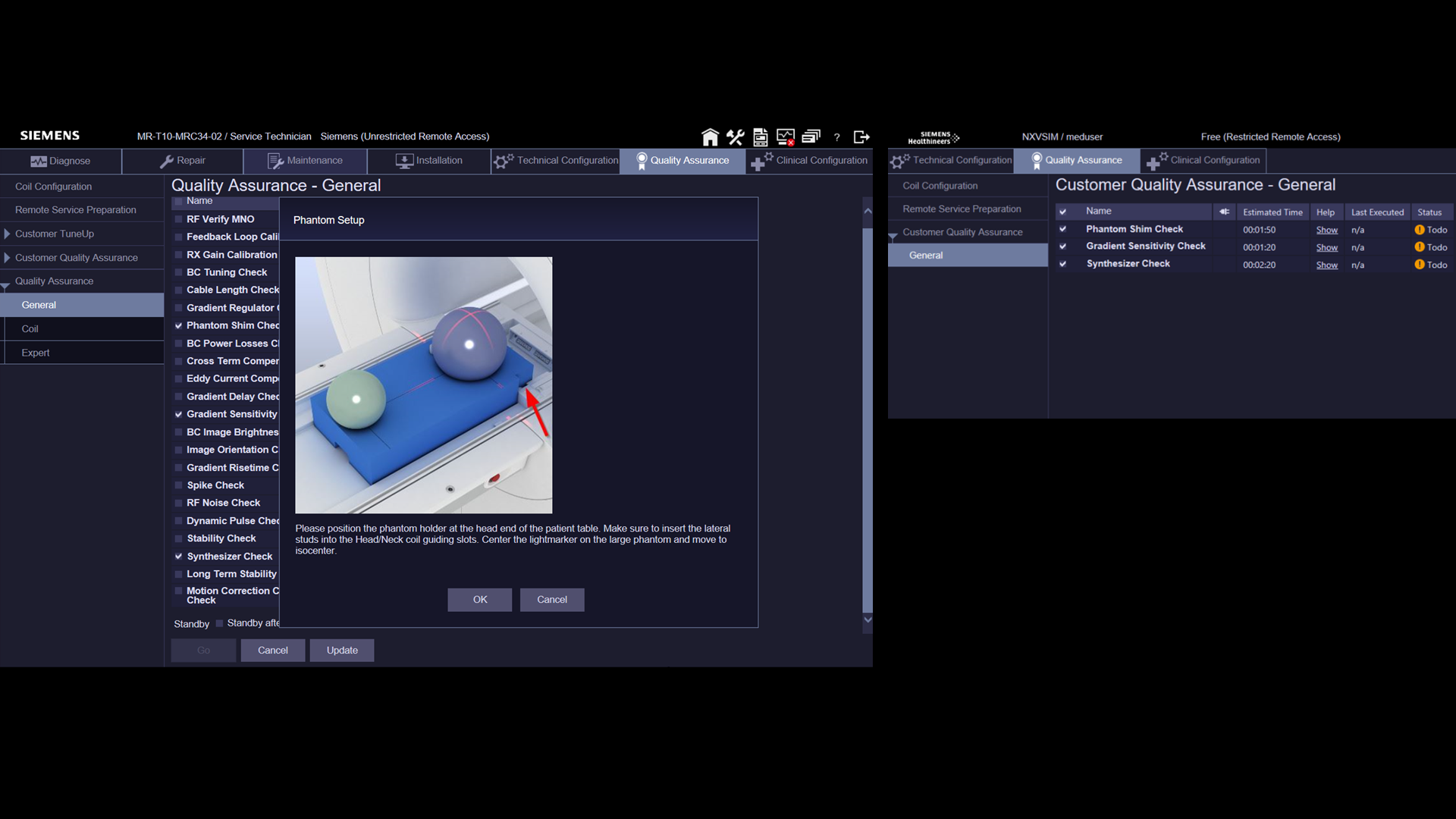The height and width of the screenshot is (819, 1456).
Task: Show help for Gradient Sensitivity Check
Action: click(1327, 247)
